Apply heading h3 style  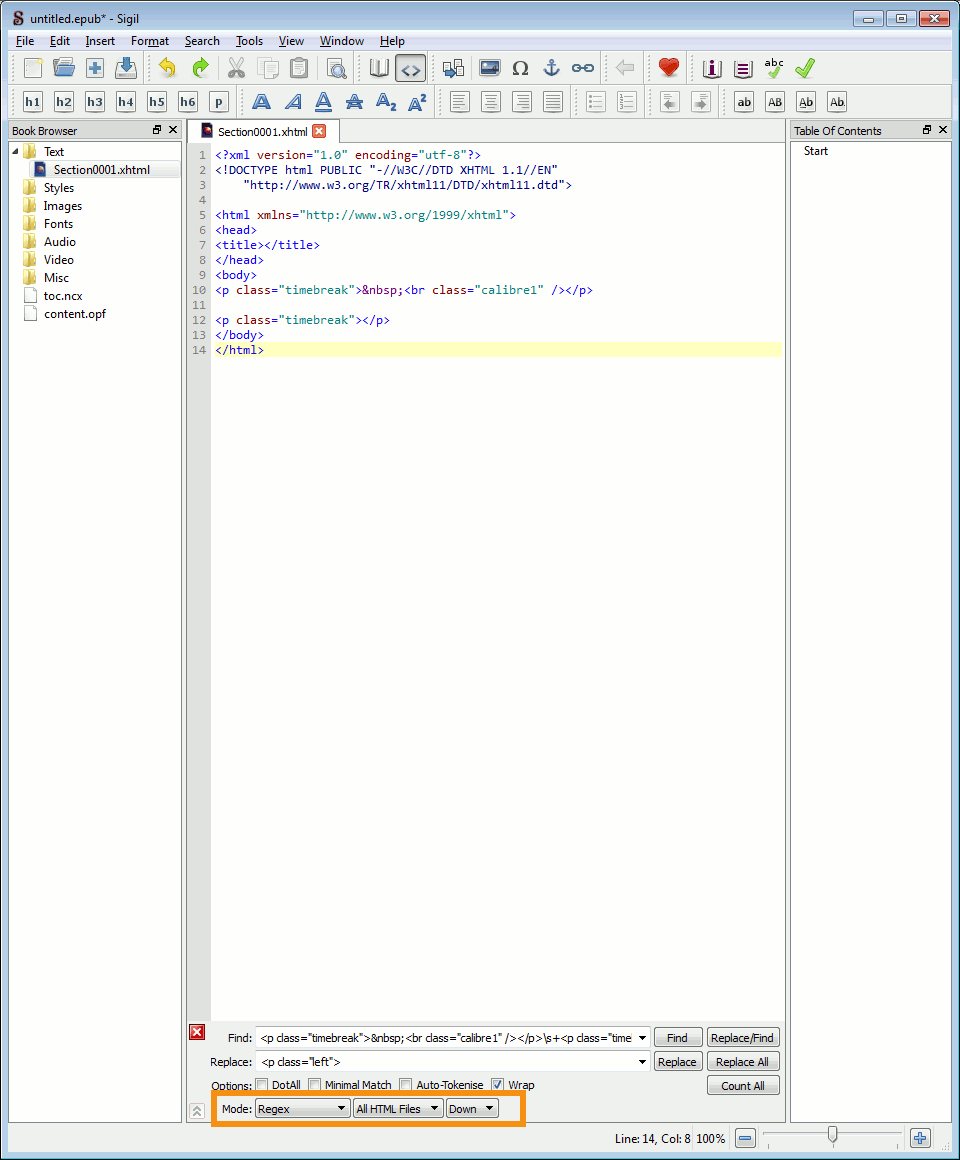tap(95, 102)
